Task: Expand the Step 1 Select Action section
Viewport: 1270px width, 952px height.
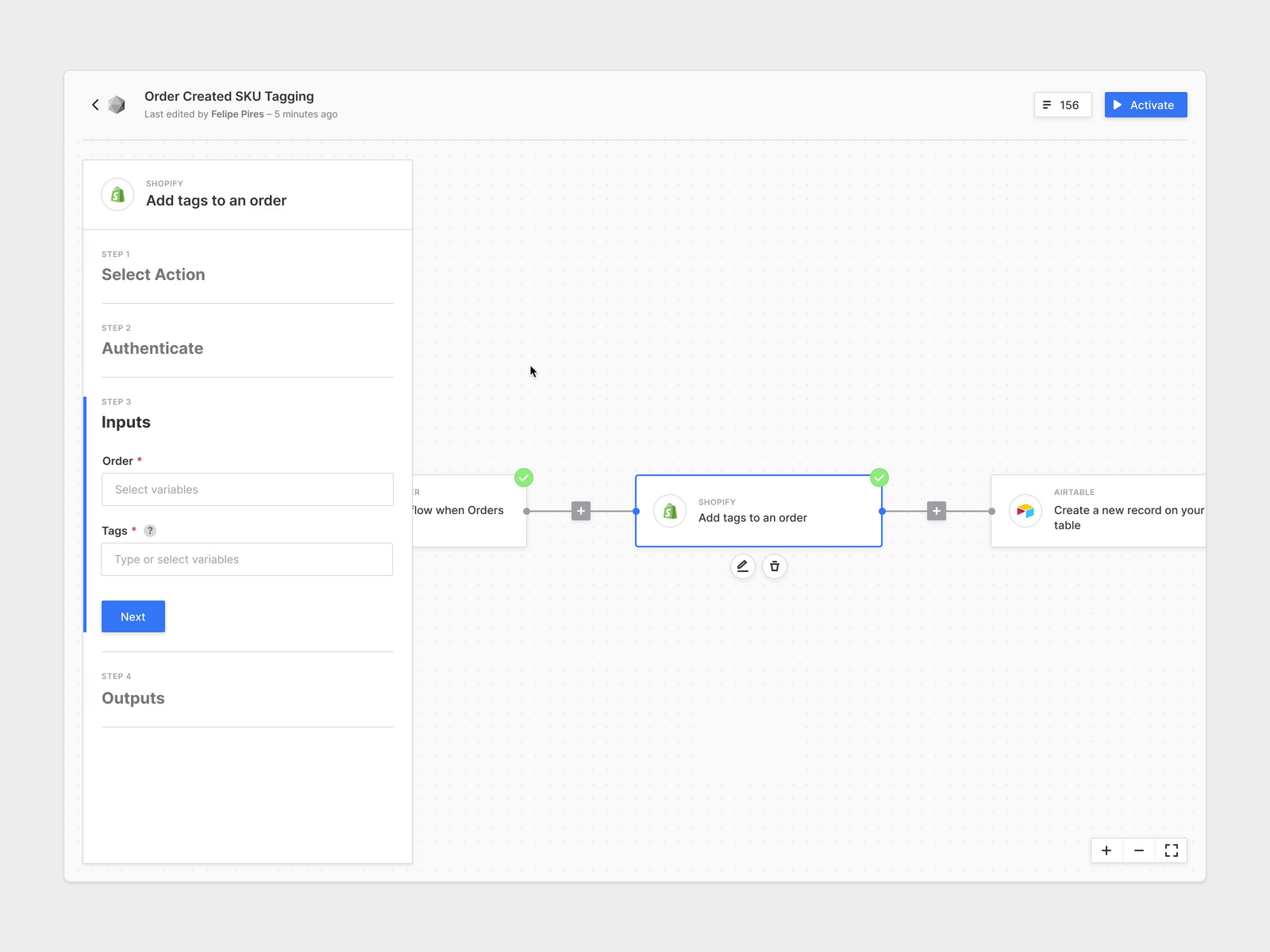Action: coord(153,274)
